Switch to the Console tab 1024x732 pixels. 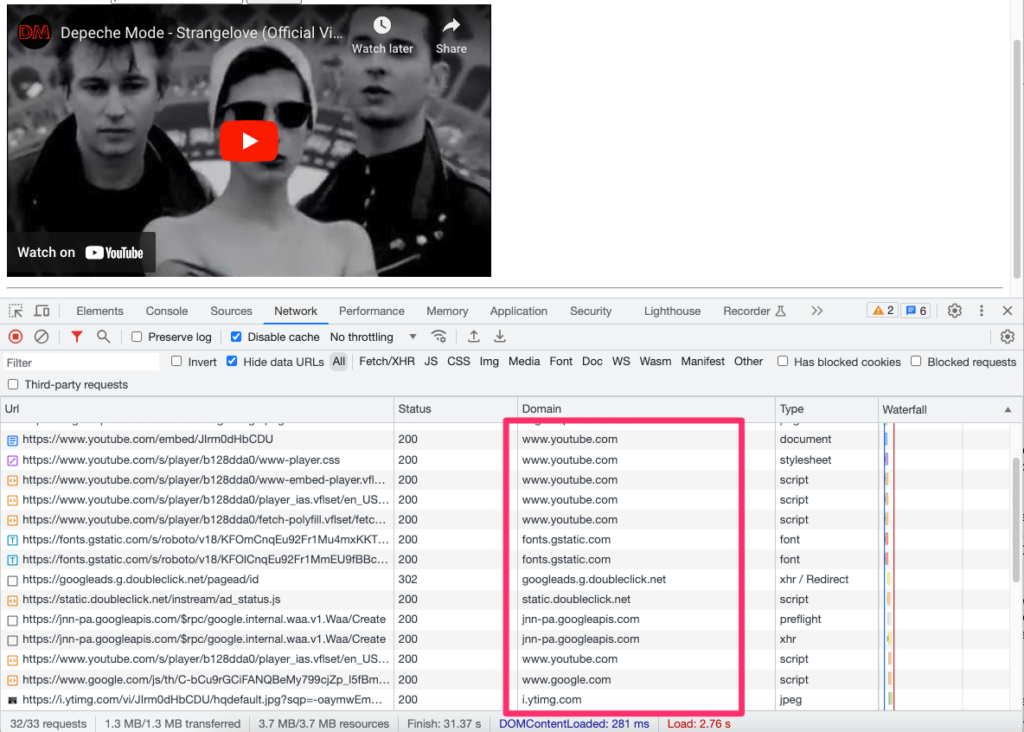(x=167, y=311)
